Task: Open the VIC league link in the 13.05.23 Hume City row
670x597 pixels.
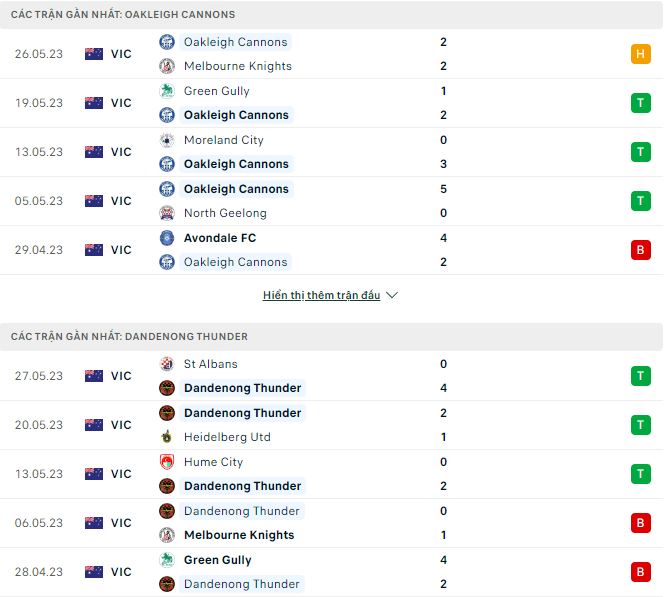Action: (121, 474)
